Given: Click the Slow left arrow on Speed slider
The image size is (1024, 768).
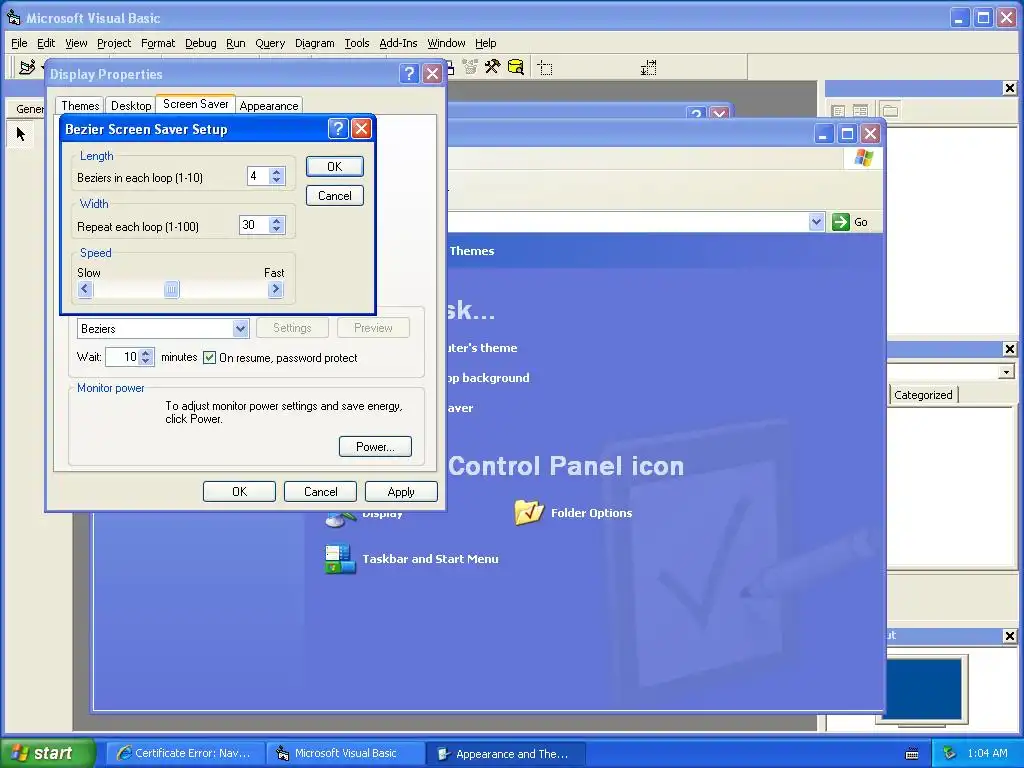Looking at the screenshot, I should coord(85,289).
